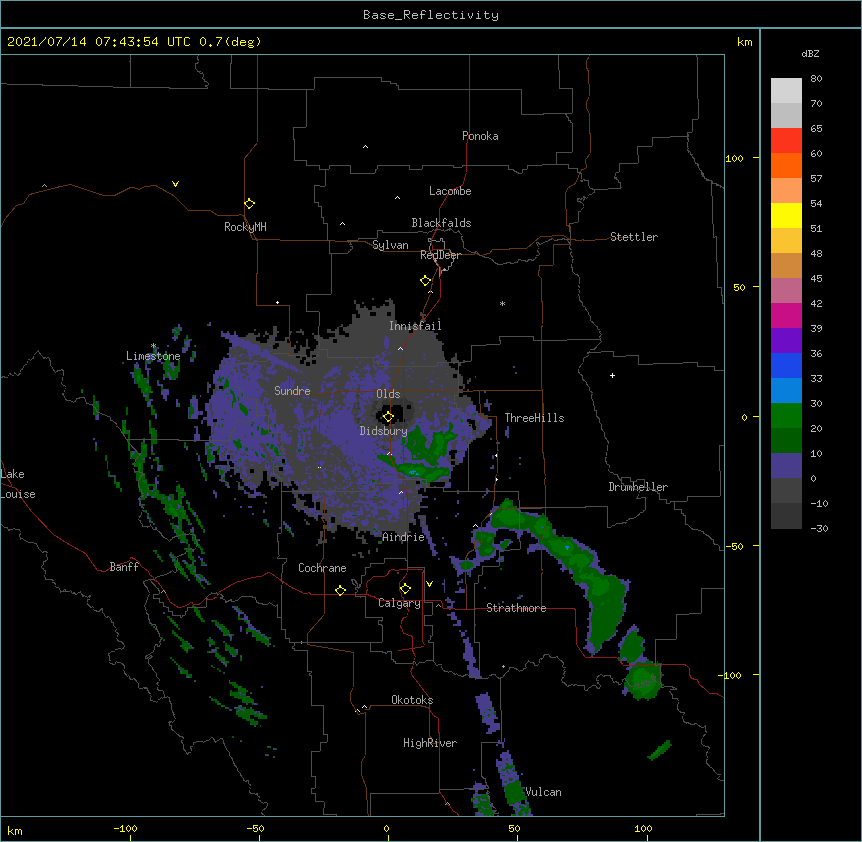Select yellow v marker northwest of RockyMH
This screenshot has width=862, height=842.
pyautogui.click(x=175, y=184)
